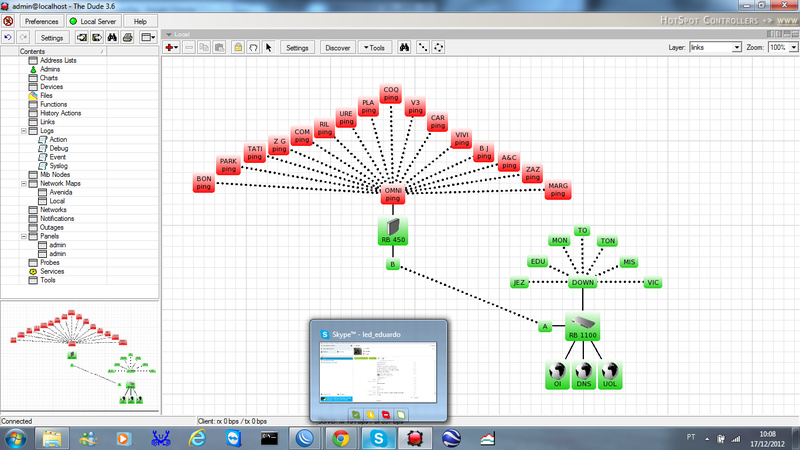Click the export icon in left toolbar
This screenshot has width=800, height=450.
[x=96, y=37]
